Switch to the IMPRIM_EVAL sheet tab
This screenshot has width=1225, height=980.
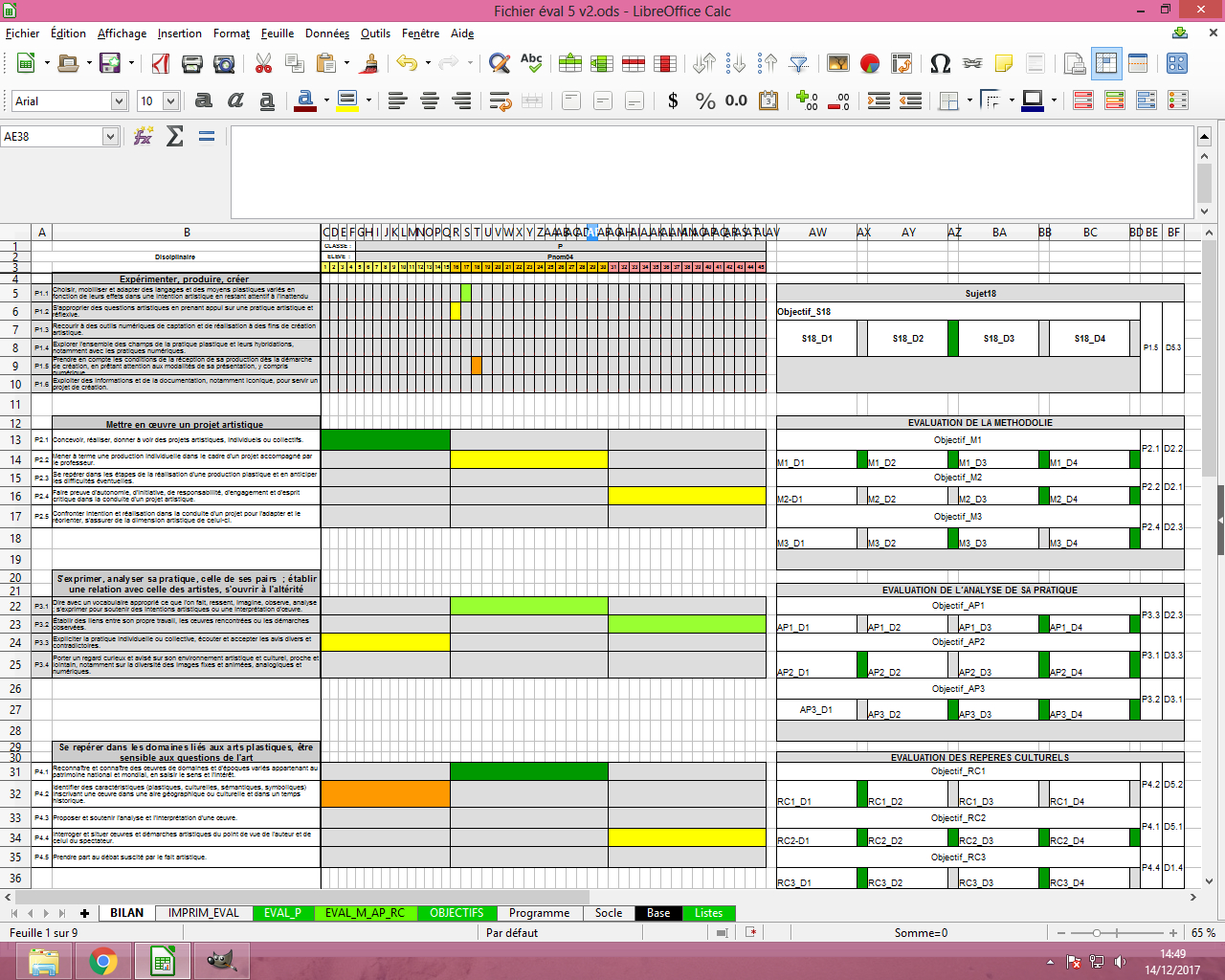pos(204,913)
